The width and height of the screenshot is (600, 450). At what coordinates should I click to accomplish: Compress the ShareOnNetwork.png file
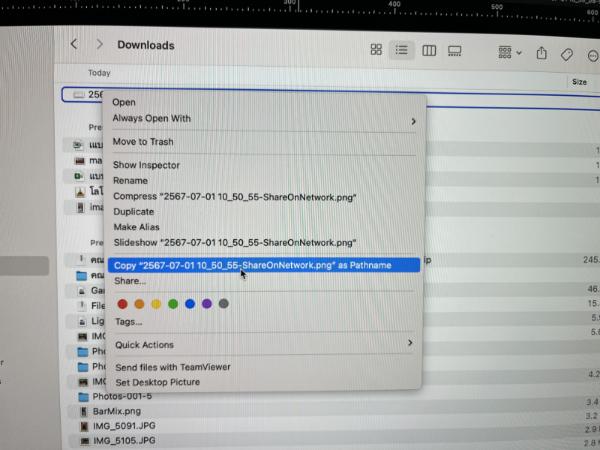pyautogui.click(x=235, y=197)
